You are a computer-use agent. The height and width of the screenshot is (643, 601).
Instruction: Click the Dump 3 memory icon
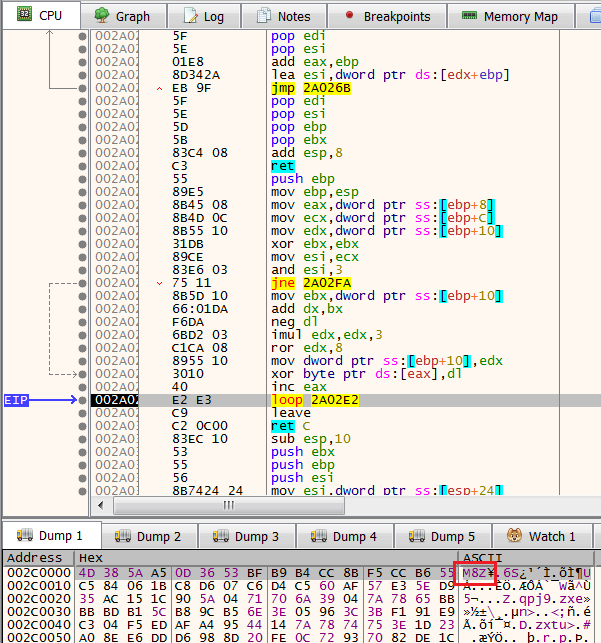coord(221,536)
